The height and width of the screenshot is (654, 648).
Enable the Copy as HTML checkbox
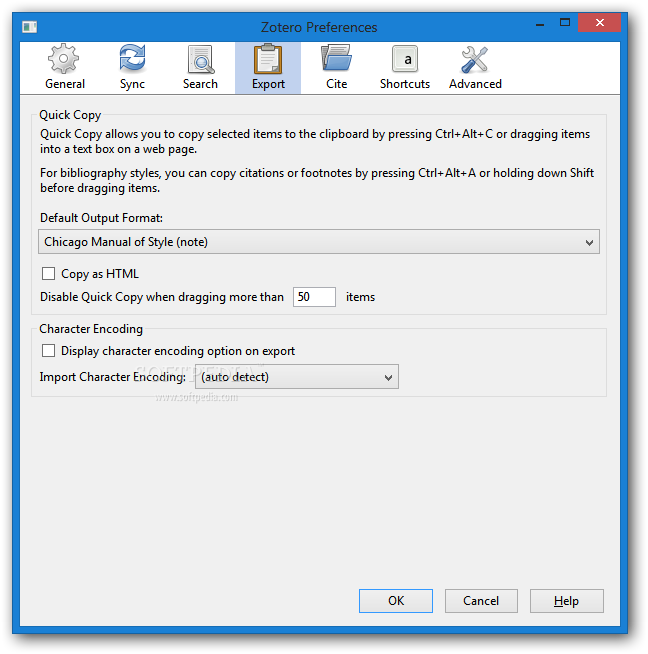(48, 274)
